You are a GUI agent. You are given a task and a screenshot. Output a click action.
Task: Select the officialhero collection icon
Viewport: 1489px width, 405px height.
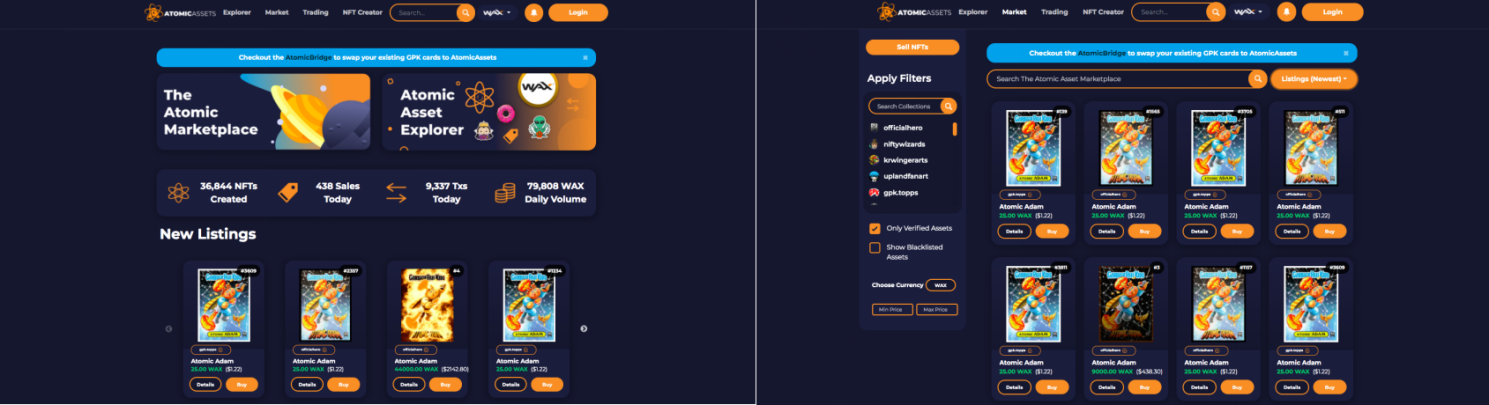[x=874, y=128]
